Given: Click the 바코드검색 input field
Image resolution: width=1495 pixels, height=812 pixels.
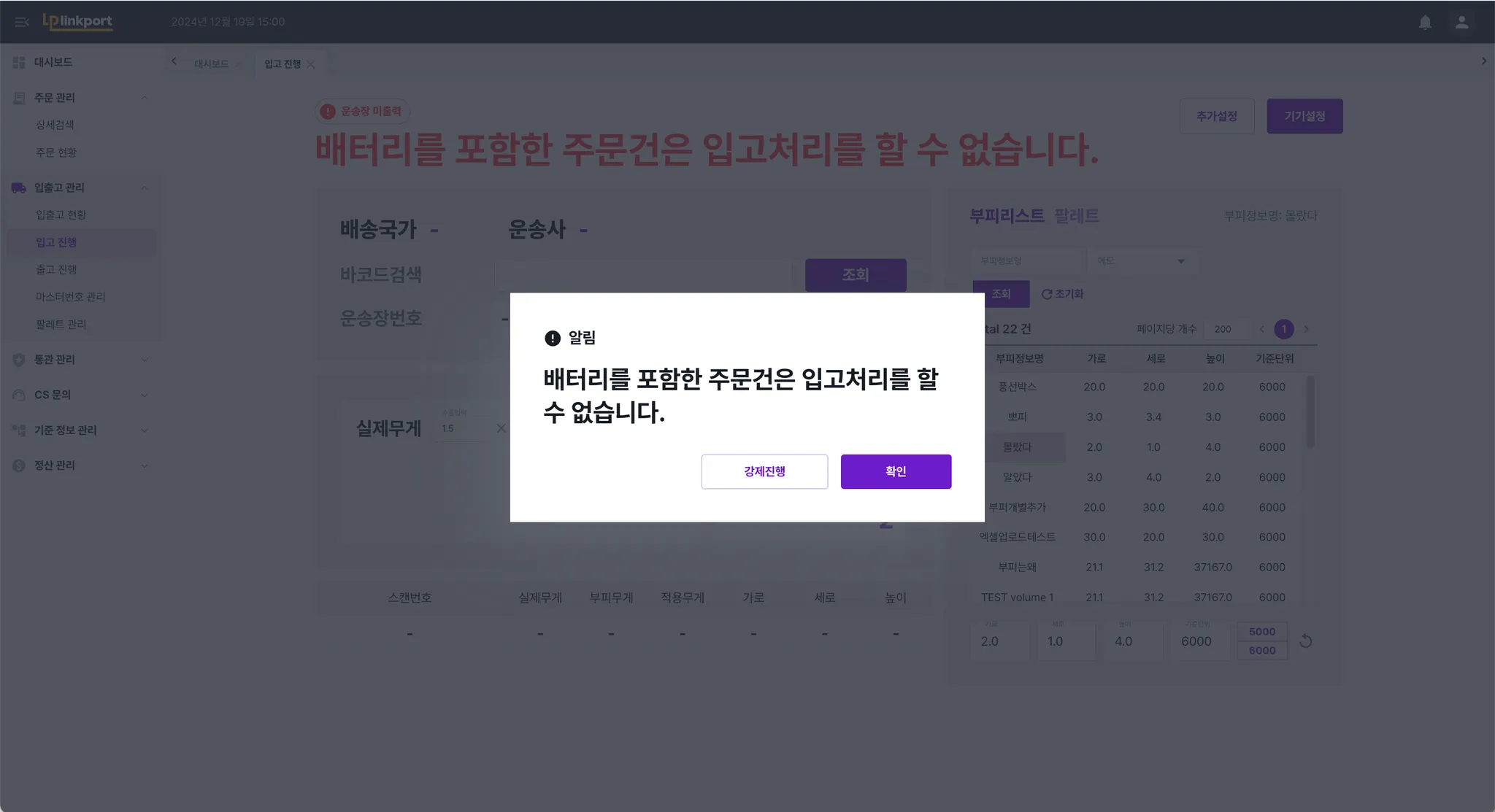Looking at the screenshot, I should [644, 275].
